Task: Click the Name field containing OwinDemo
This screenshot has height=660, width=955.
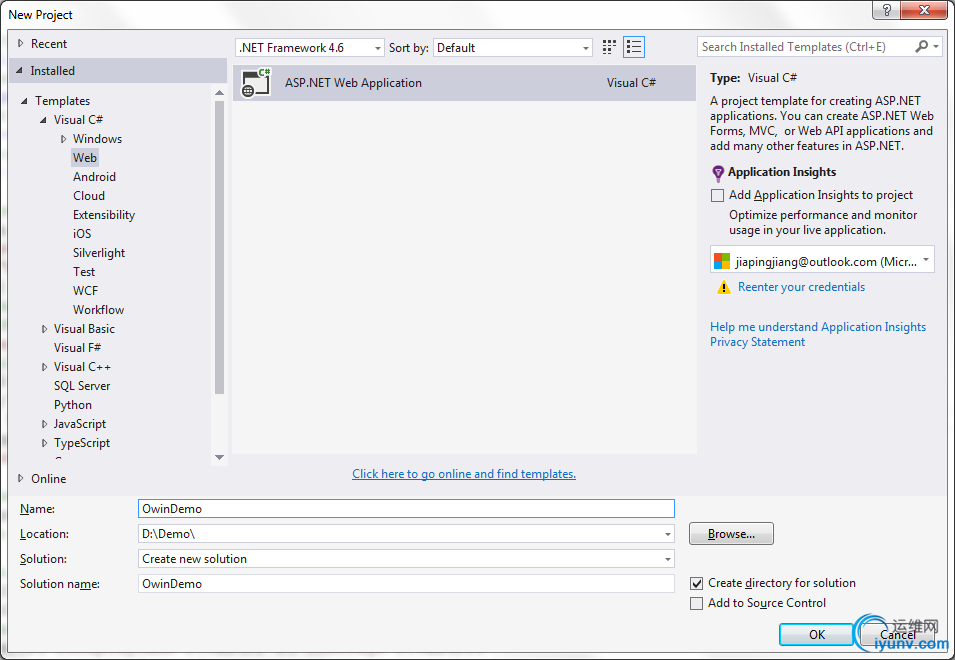Action: point(406,508)
